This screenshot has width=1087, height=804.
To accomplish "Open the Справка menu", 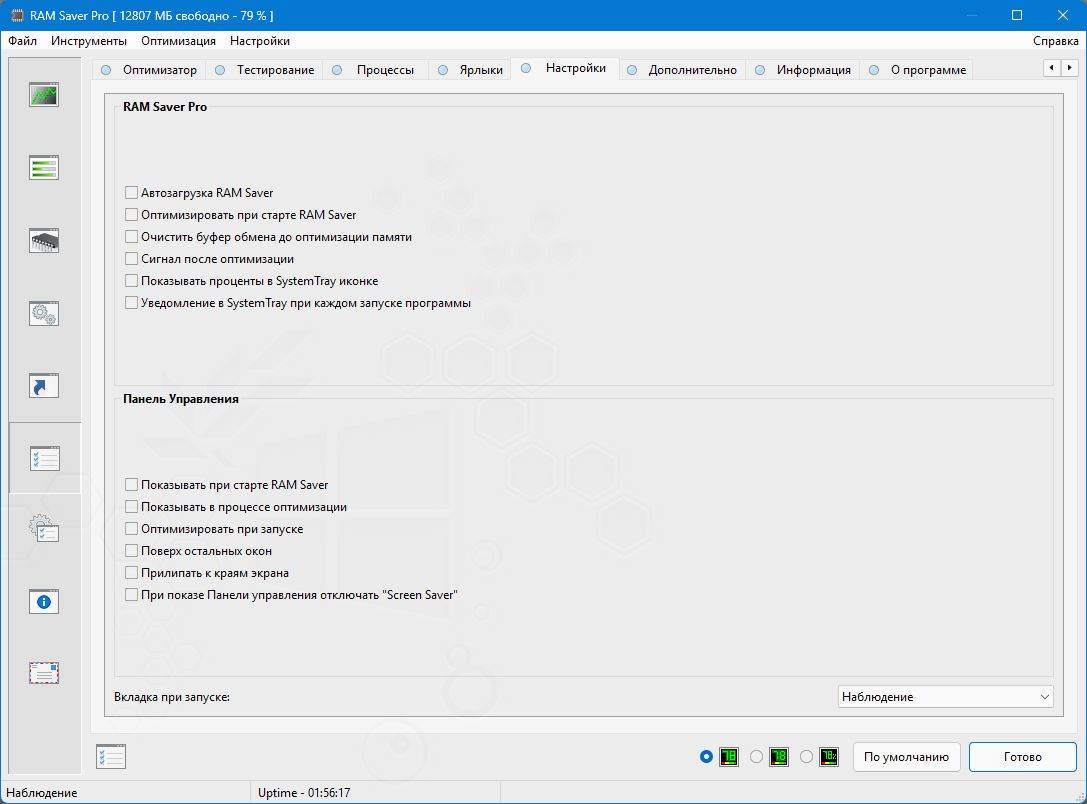I will [x=1055, y=41].
